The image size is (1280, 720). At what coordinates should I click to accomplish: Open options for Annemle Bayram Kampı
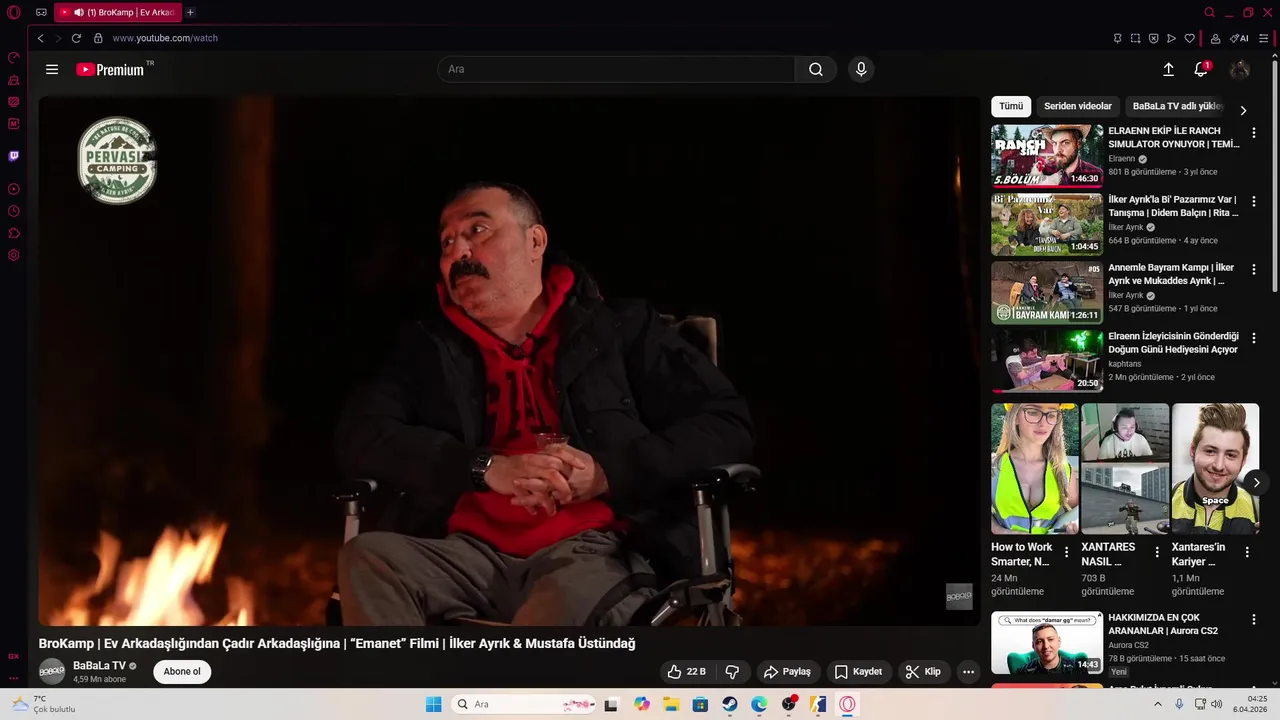1253,269
